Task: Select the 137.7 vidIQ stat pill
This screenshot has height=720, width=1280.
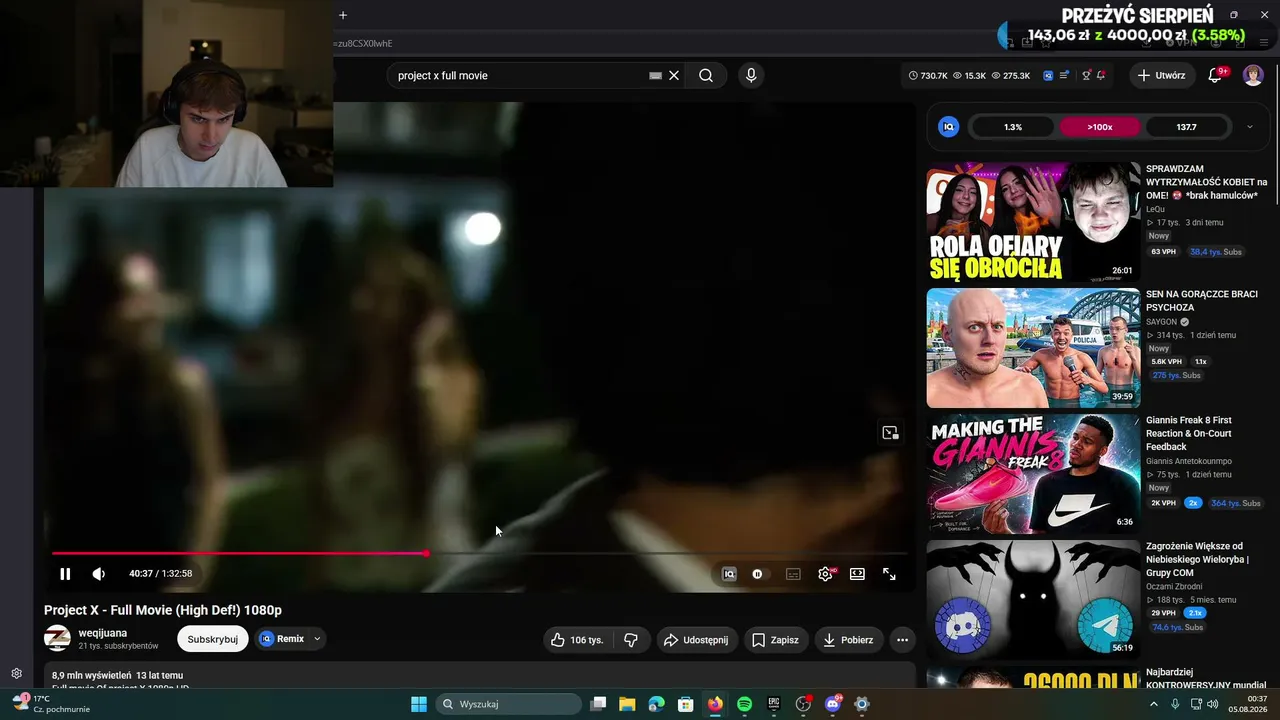Action: 1187,127
